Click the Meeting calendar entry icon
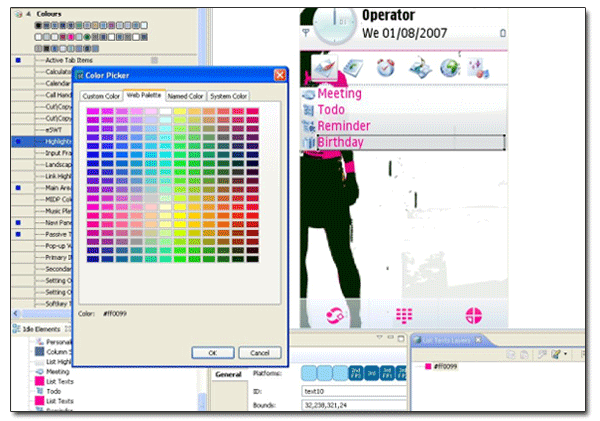This screenshot has width=600, height=421. tap(308, 94)
